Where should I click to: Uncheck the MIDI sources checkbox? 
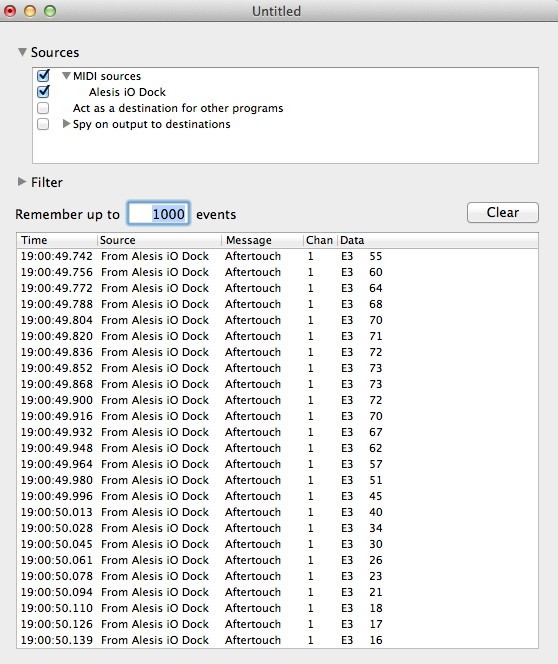tap(43, 76)
